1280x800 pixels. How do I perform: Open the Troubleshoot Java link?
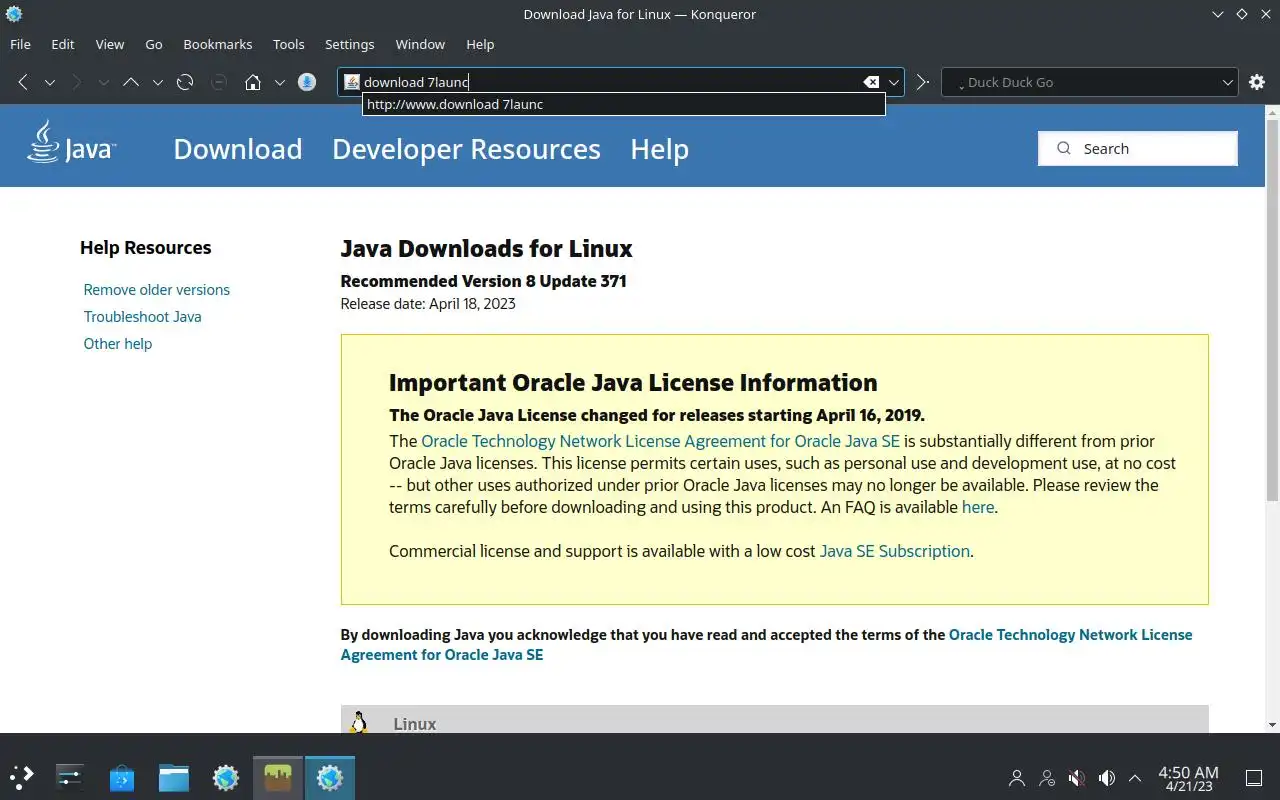point(143,317)
